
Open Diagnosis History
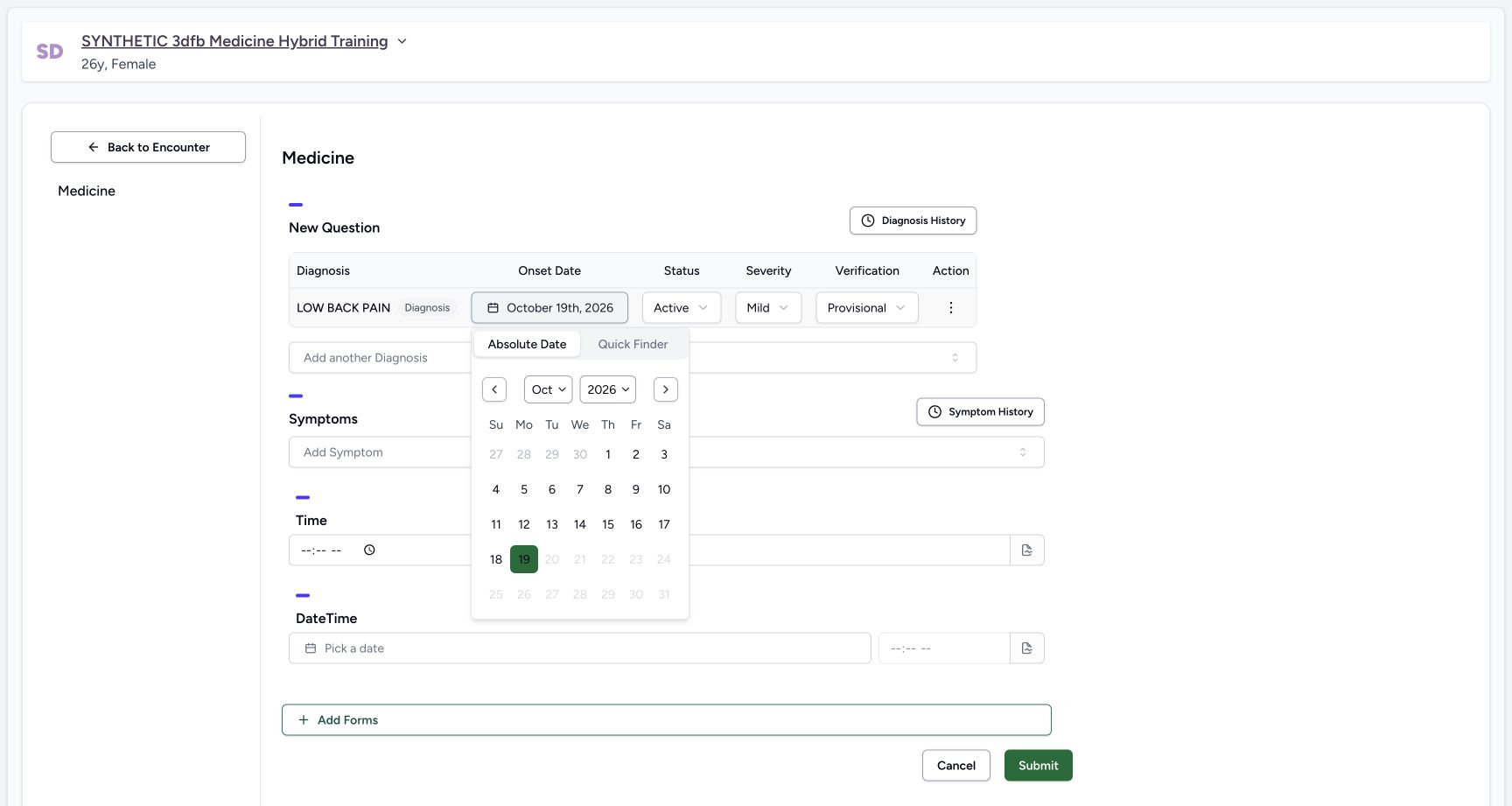click(x=913, y=221)
